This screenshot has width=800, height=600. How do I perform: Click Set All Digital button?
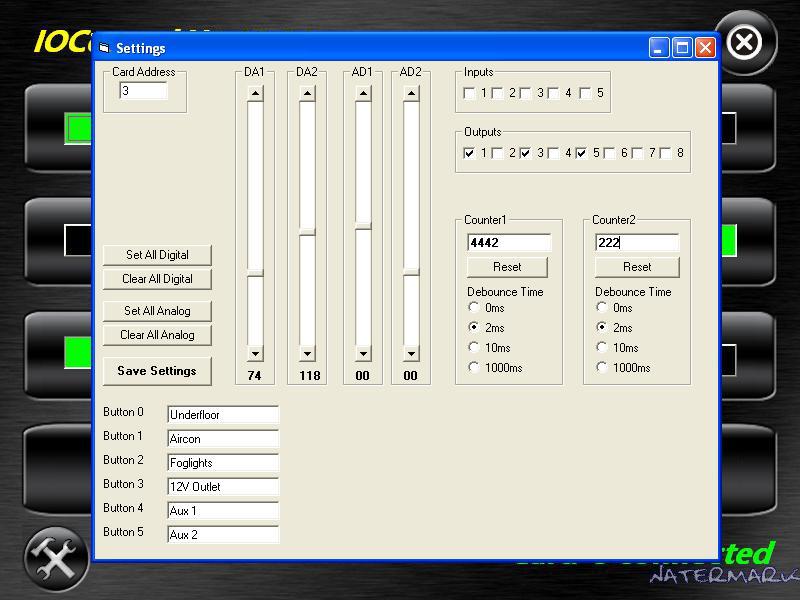click(157, 255)
